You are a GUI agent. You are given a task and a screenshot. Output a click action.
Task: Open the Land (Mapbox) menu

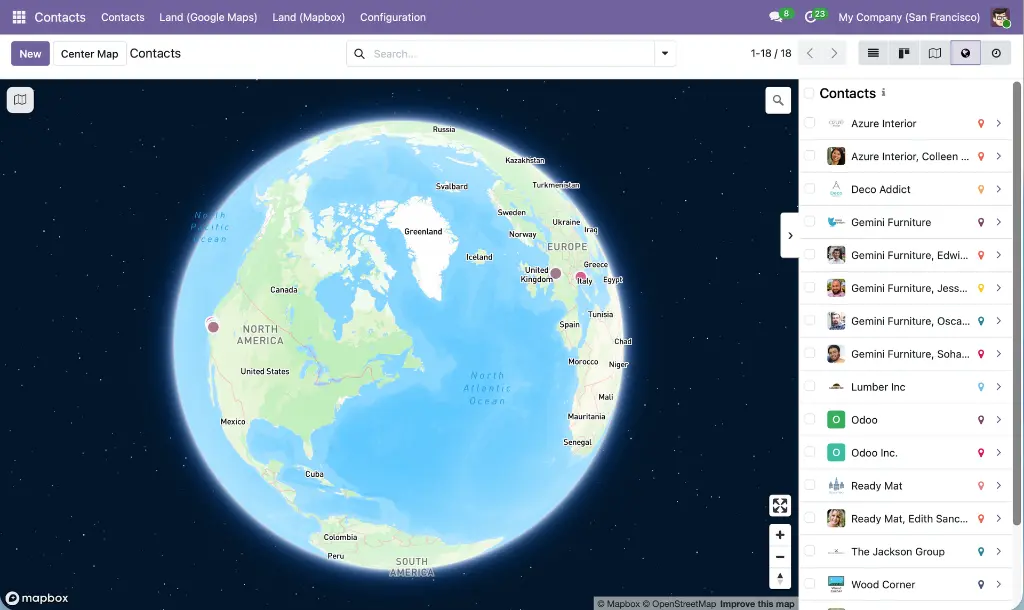308,17
